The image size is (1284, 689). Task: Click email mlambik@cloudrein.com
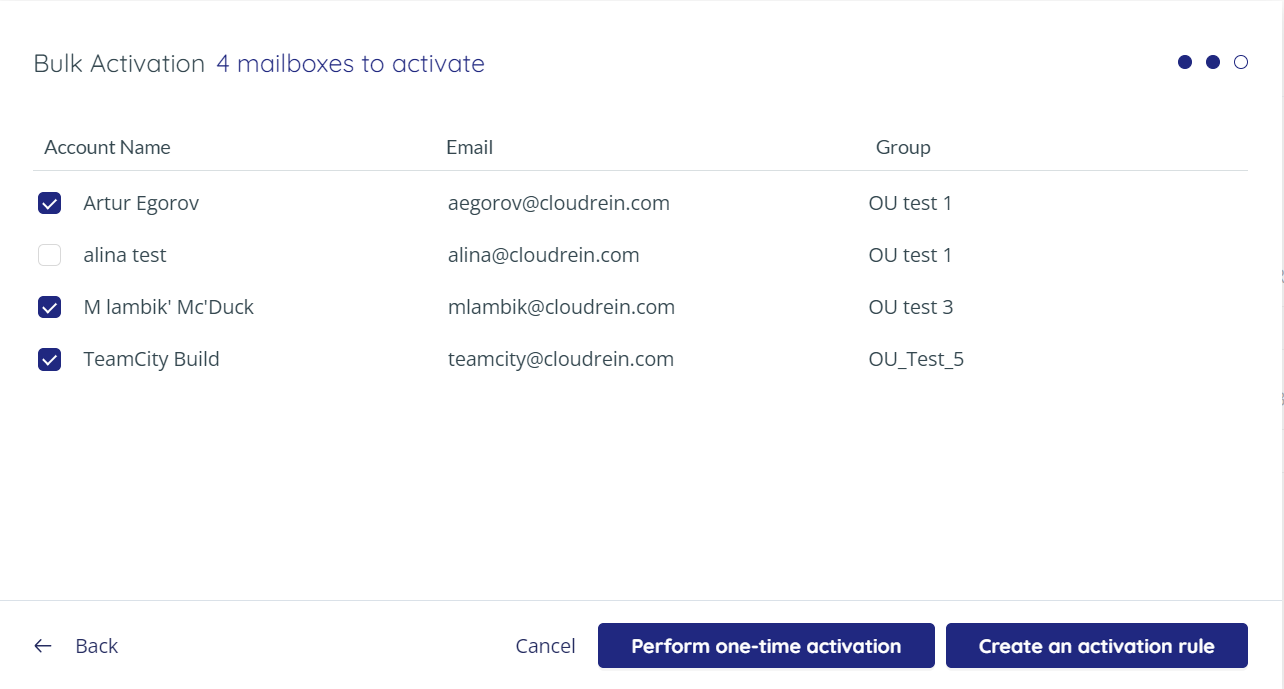point(561,307)
